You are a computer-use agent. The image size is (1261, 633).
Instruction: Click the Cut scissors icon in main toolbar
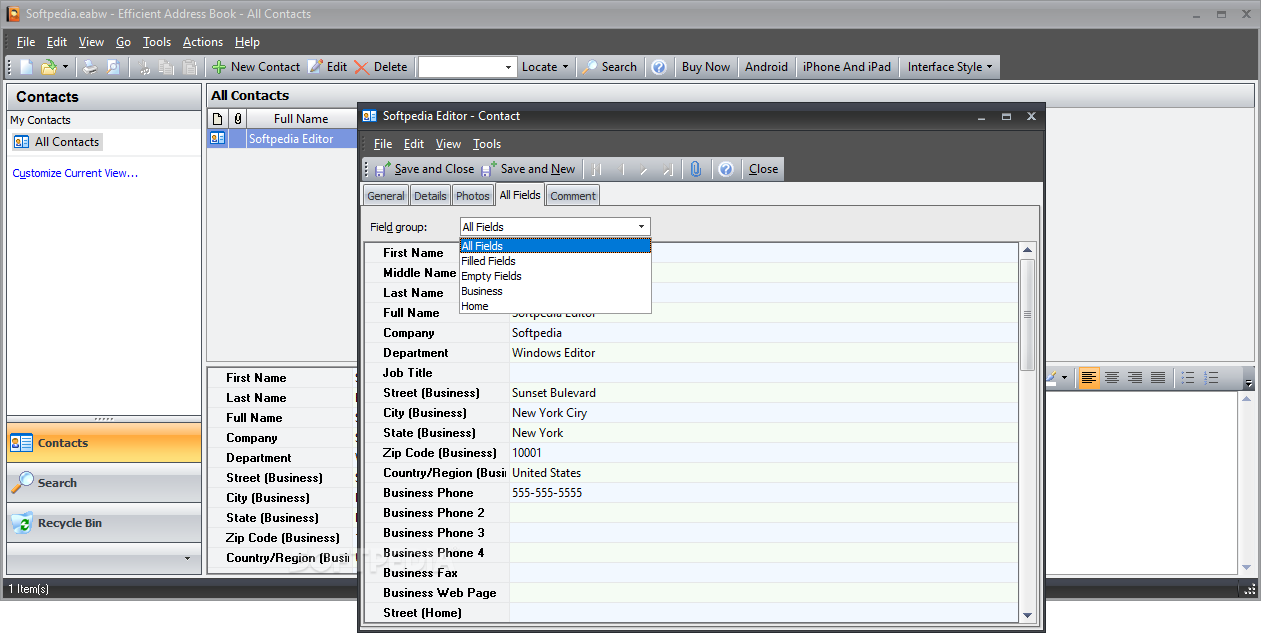point(145,67)
